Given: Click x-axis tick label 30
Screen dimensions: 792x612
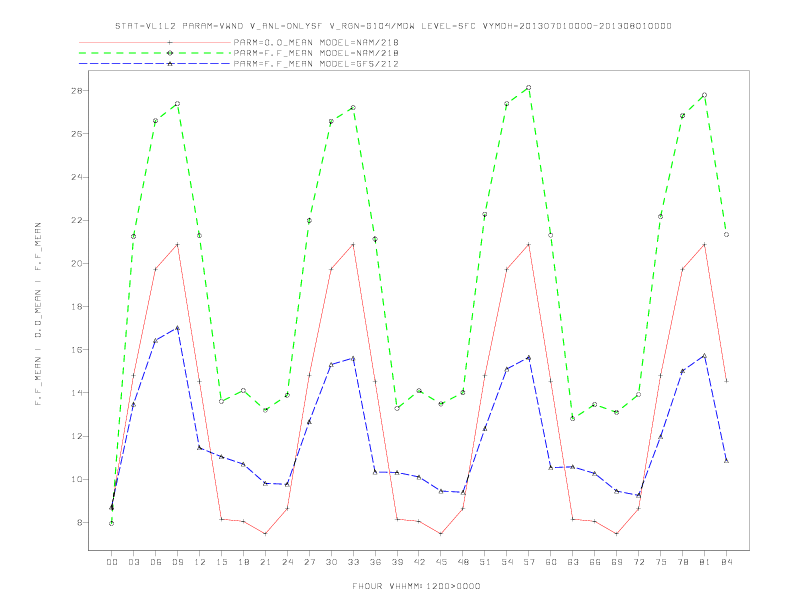Looking at the screenshot, I should [x=331, y=562].
